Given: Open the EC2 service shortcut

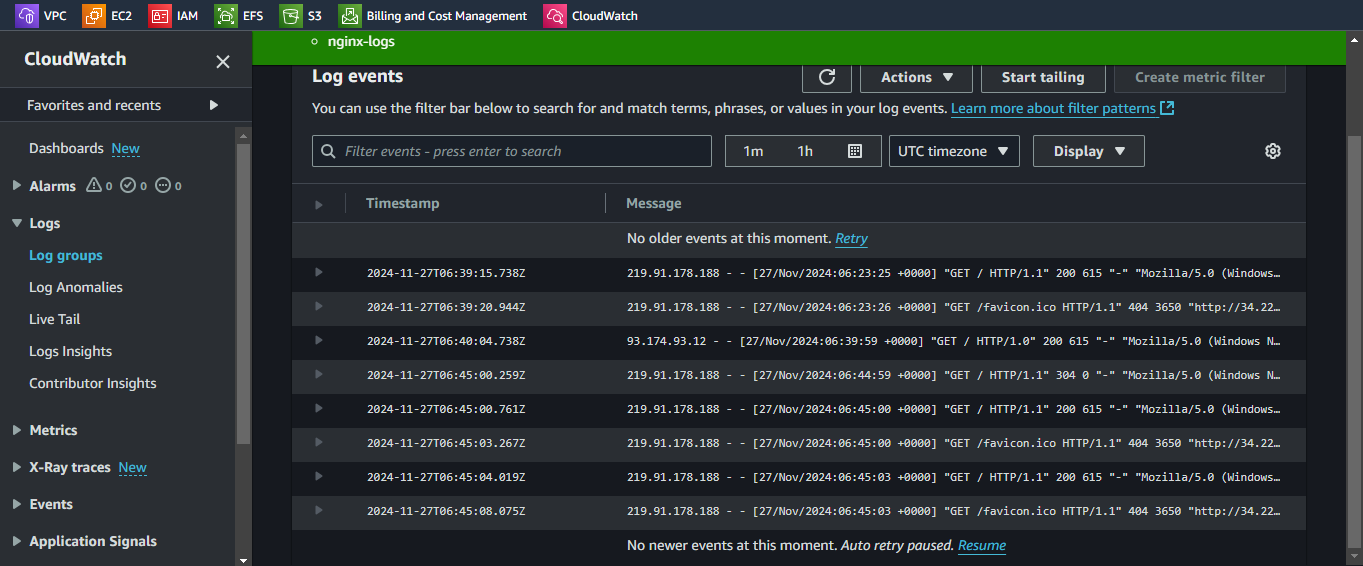Looking at the screenshot, I should pos(93,15).
